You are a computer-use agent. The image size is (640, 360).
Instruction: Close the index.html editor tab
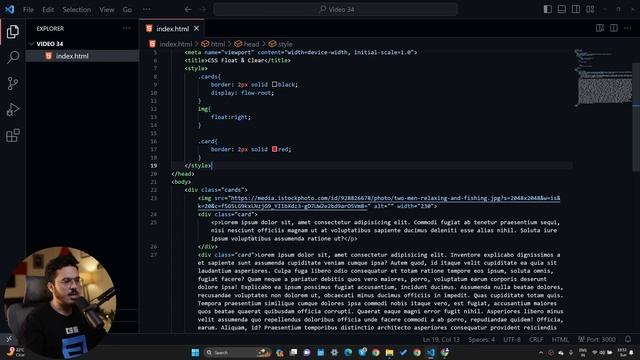[197, 28]
